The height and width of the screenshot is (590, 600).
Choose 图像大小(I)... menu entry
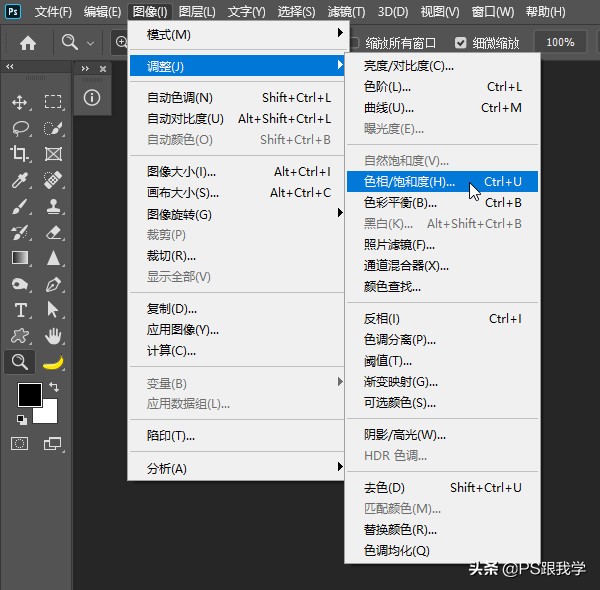237,171
